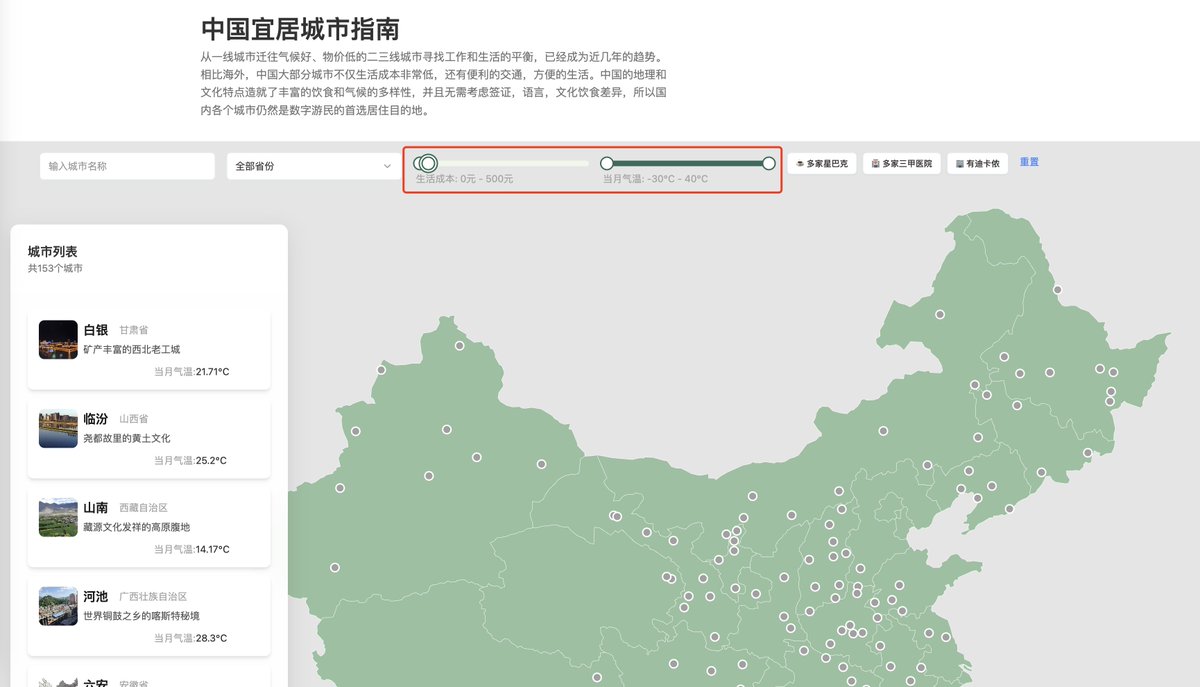Image resolution: width=1200 pixels, height=687 pixels.
Task: Click the 甘肃省 province label
Action: click(134, 330)
